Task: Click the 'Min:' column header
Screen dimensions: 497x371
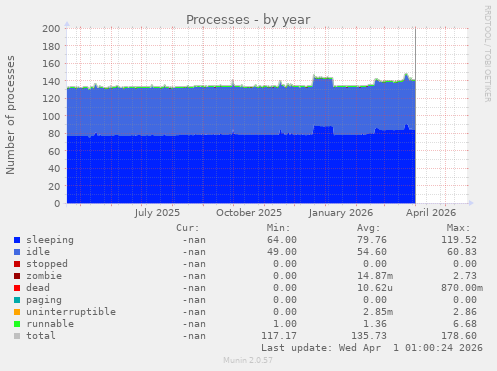Action: click(278, 228)
